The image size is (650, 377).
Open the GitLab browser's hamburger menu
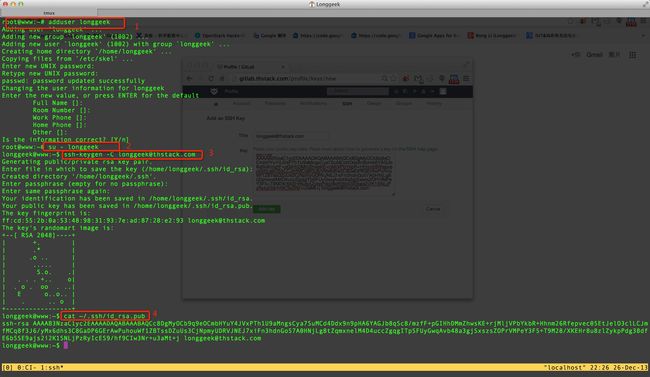coord(466,78)
